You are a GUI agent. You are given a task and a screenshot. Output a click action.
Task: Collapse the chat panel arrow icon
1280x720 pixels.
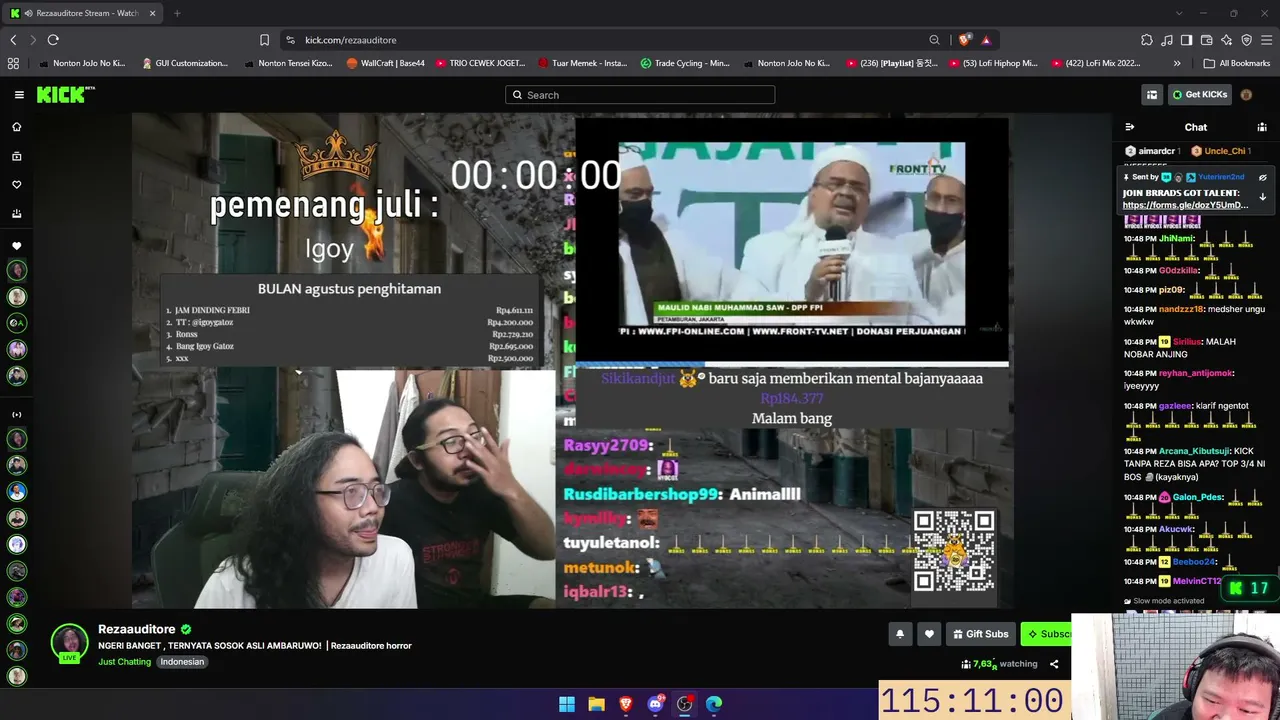tap(1130, 127)
